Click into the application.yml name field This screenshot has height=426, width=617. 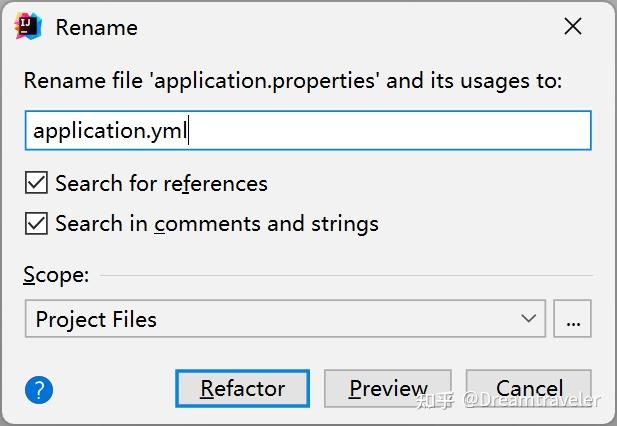pyautogui.click(x=308, y=131)
